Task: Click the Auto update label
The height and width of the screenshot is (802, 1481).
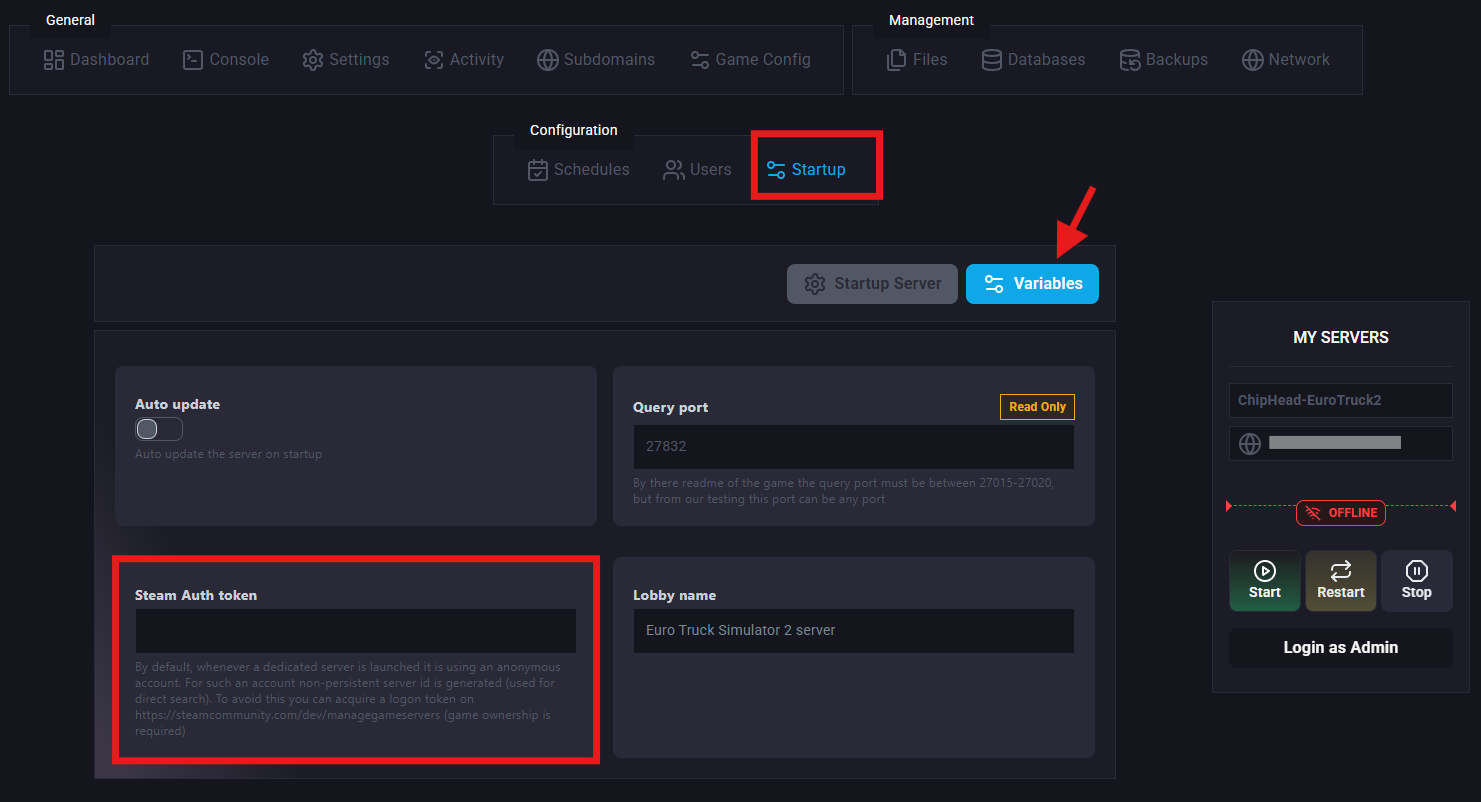Action: (178, 404)
